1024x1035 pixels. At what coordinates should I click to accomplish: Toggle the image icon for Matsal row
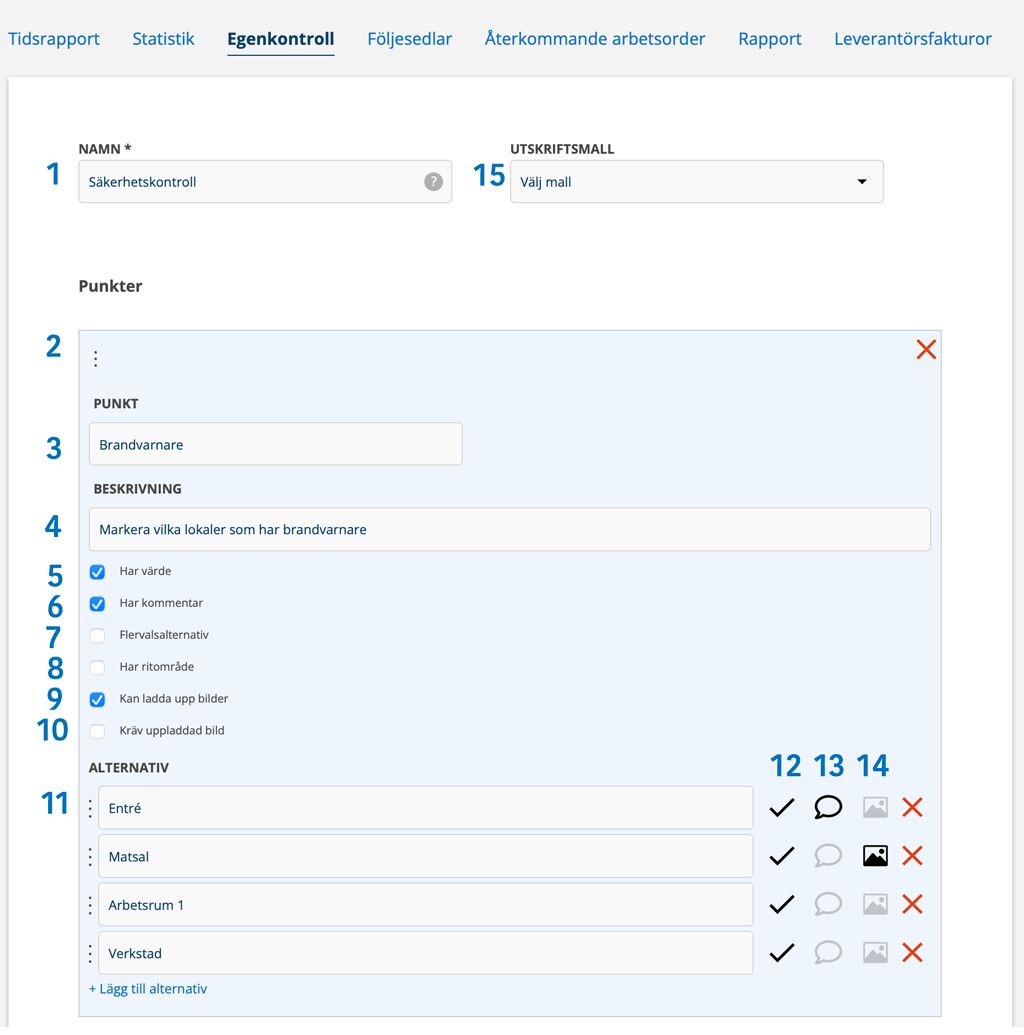pos(875,856)
